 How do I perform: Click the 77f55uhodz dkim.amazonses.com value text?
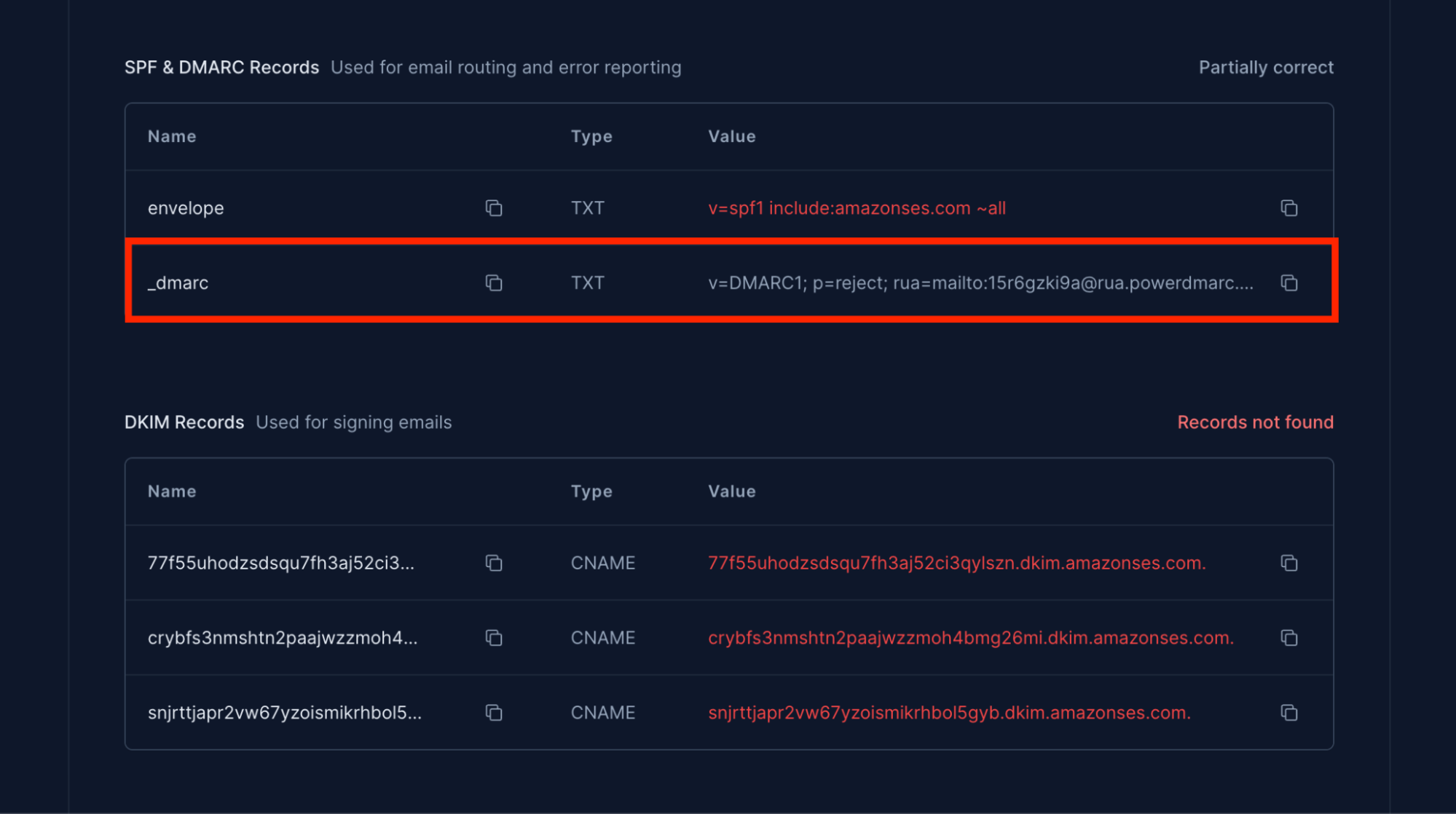956,564
